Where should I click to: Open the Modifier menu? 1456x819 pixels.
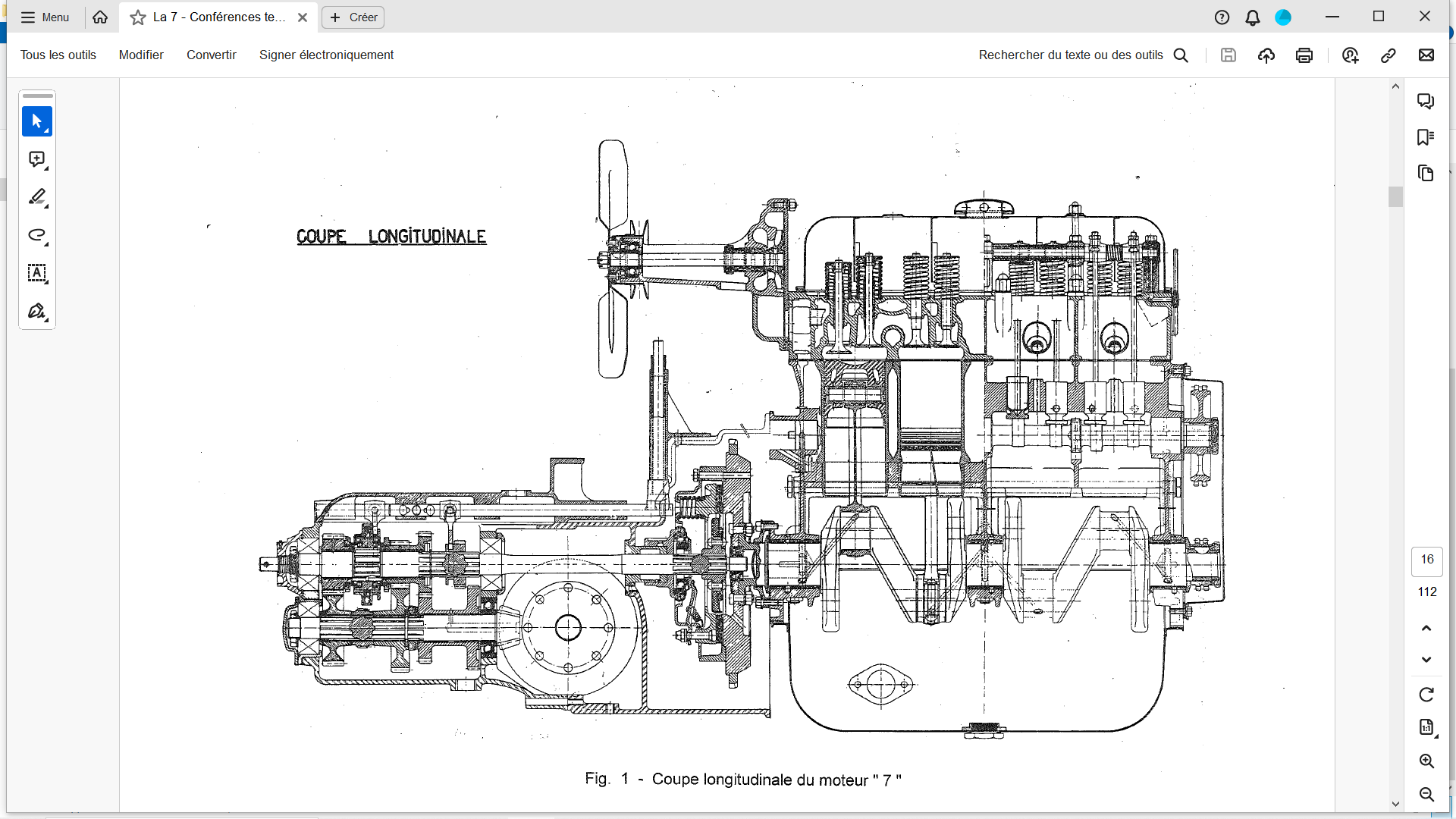point(141,55)
